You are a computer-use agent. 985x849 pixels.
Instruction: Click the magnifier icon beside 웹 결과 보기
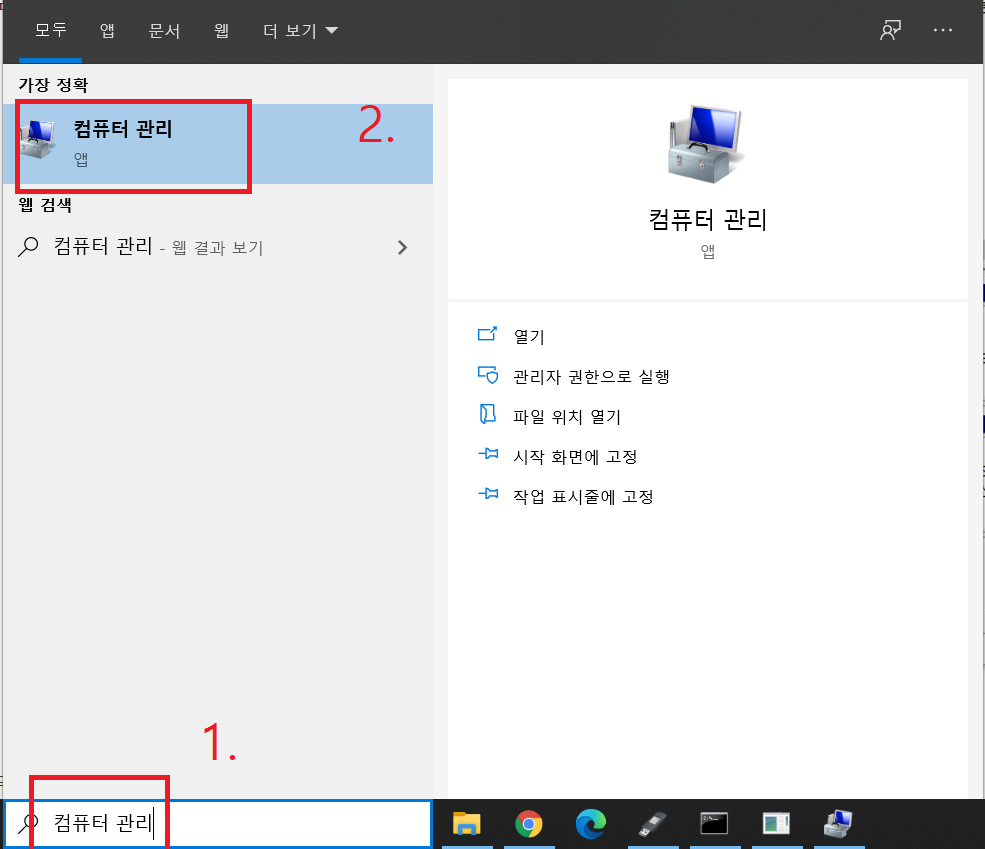28,247
